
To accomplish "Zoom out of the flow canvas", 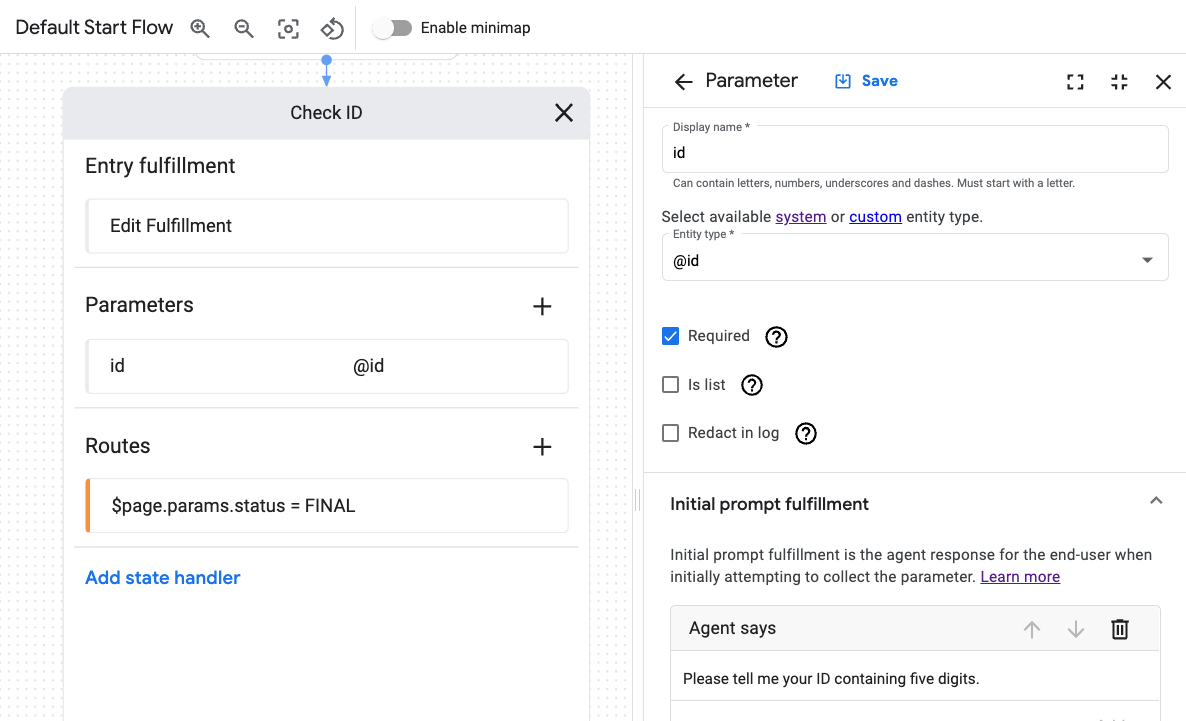I will [x=244, y=28].
